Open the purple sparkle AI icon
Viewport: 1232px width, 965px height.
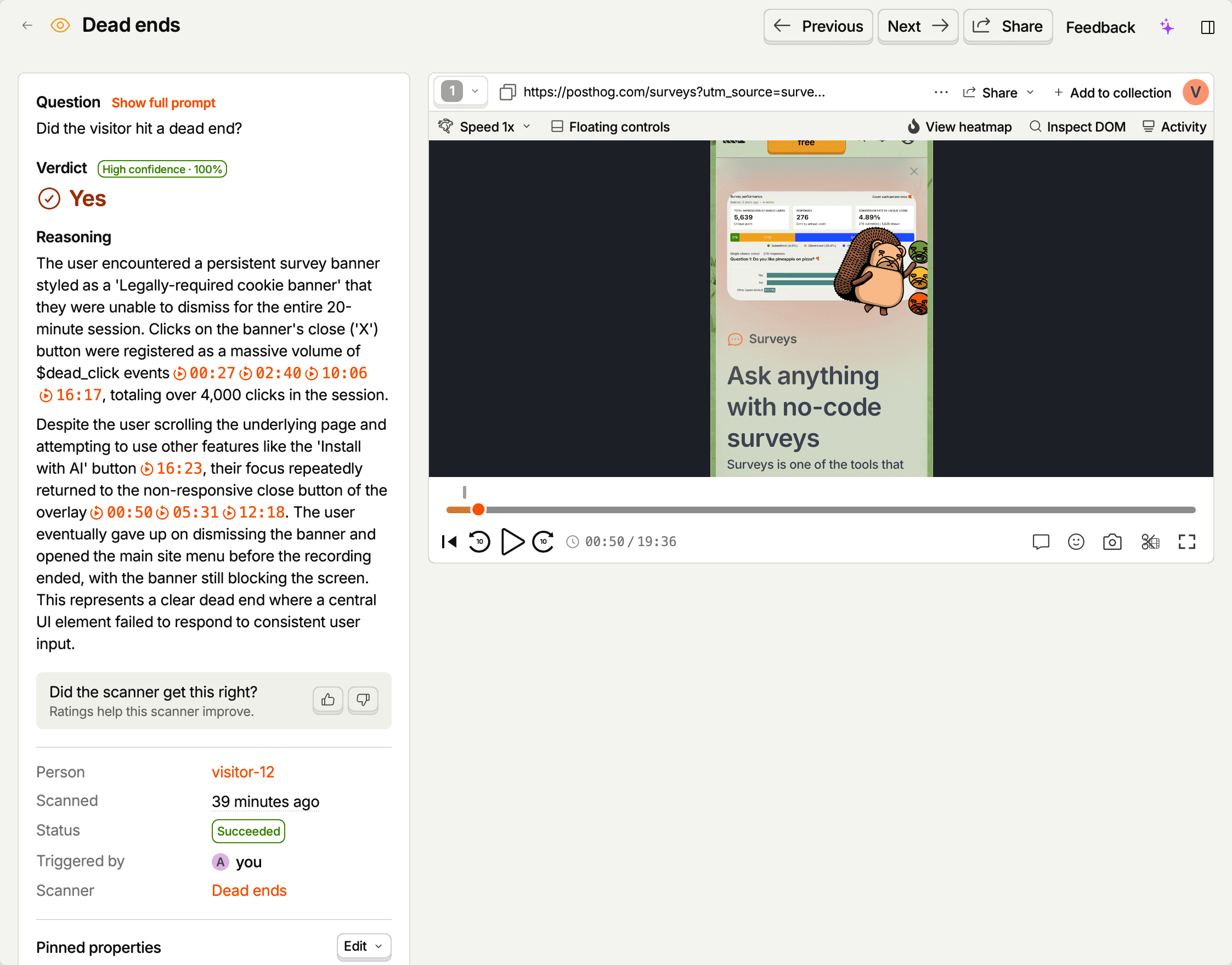click(1166, 26)
